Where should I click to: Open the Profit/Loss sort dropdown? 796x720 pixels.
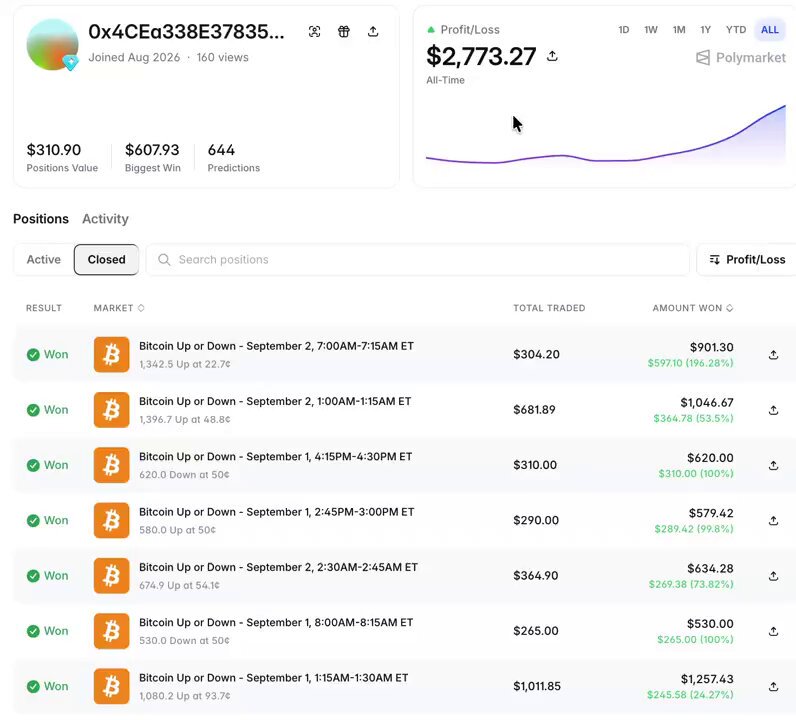click(x=747, y=259)
